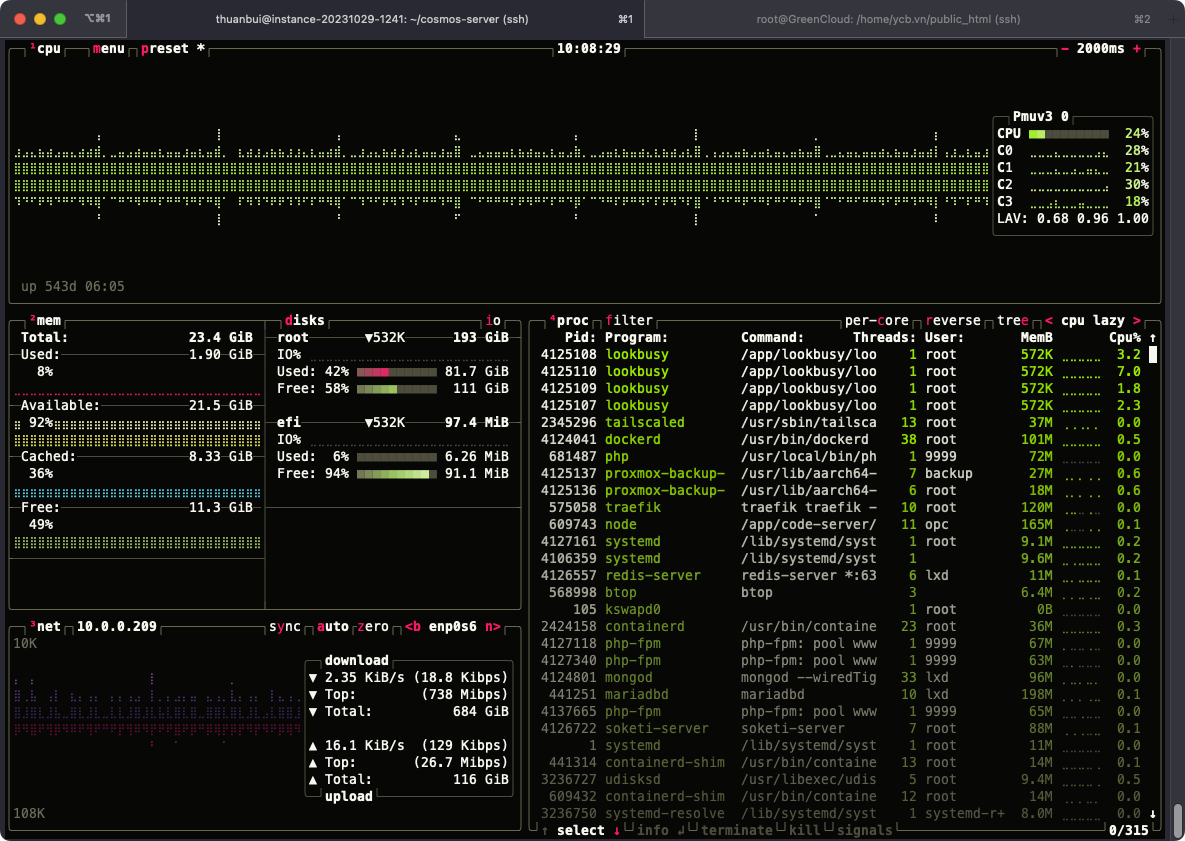1185x841 pixels.
Task: Open the btop menu
Action: point(109,49)
